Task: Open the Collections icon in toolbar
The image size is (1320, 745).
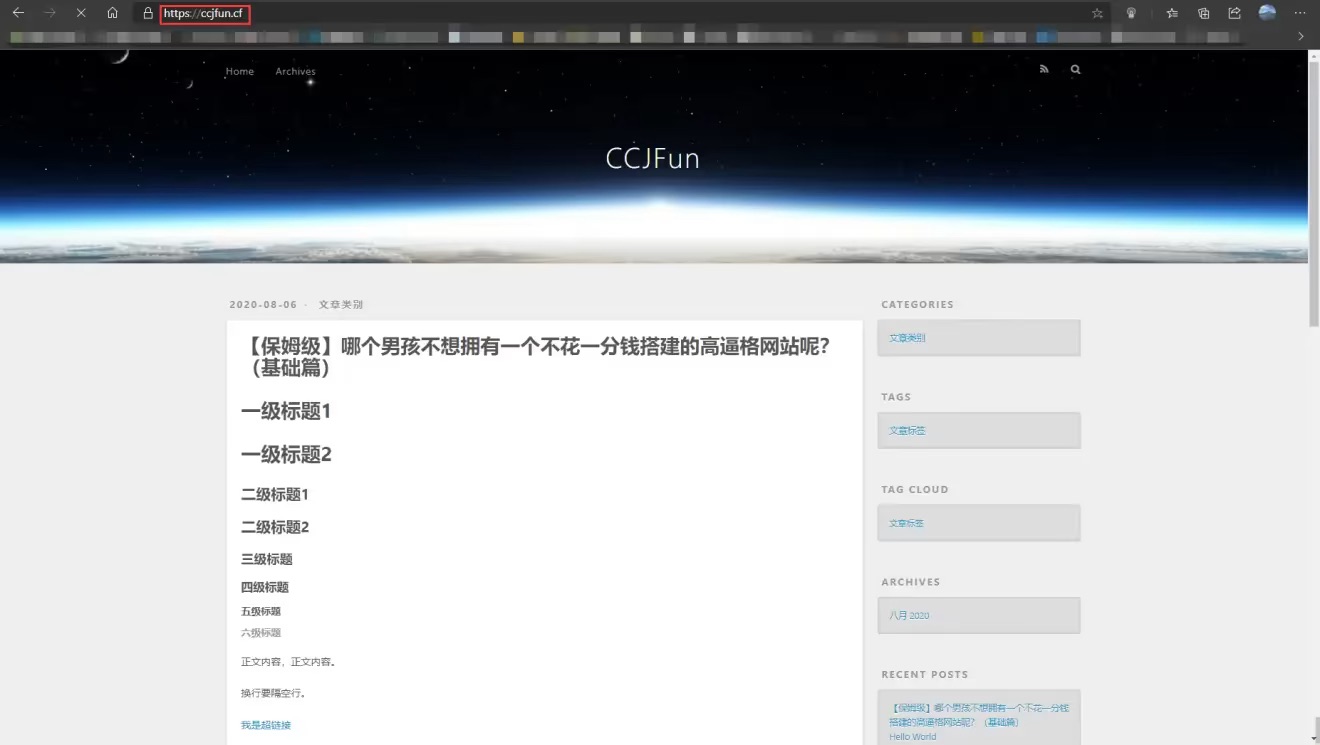Action: [1204, 13]
